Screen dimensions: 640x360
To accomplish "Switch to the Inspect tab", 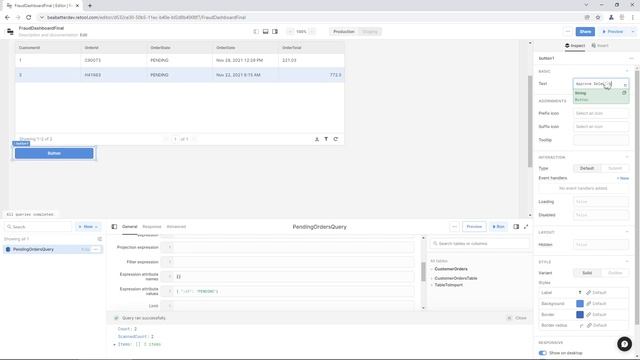I will point(575,46).
